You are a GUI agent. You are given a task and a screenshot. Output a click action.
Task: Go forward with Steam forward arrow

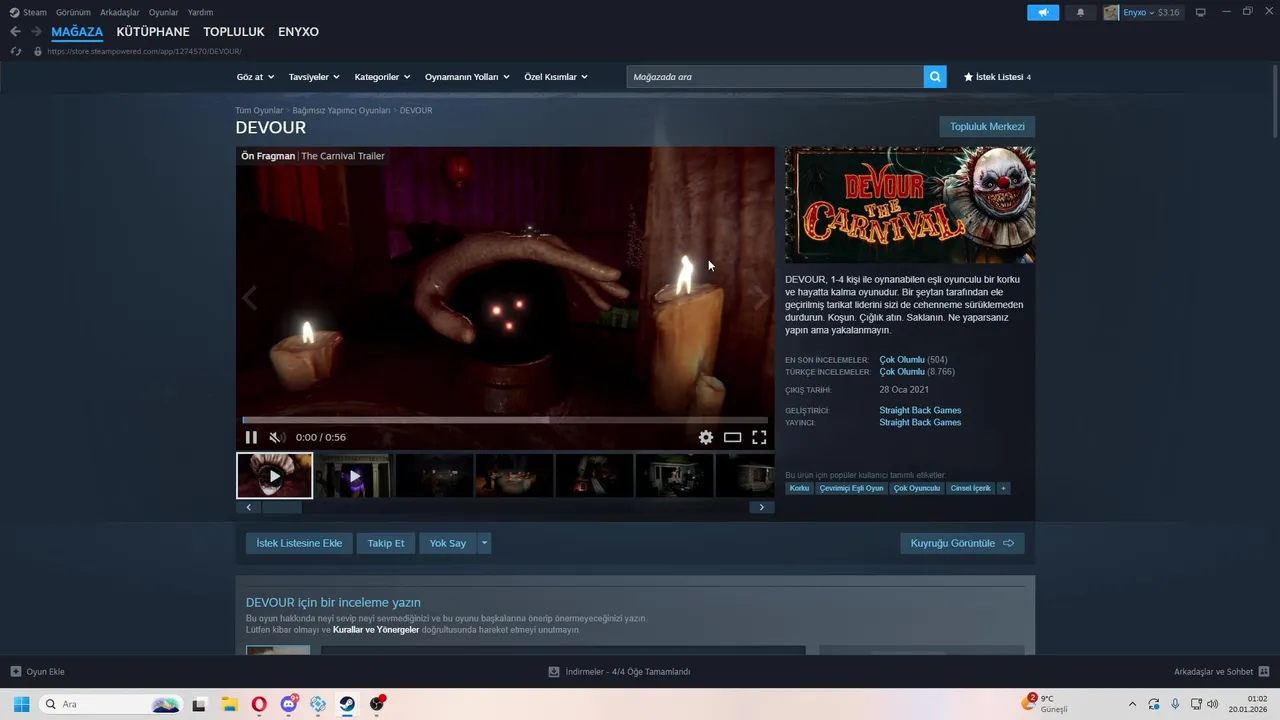tap(36, 32)
